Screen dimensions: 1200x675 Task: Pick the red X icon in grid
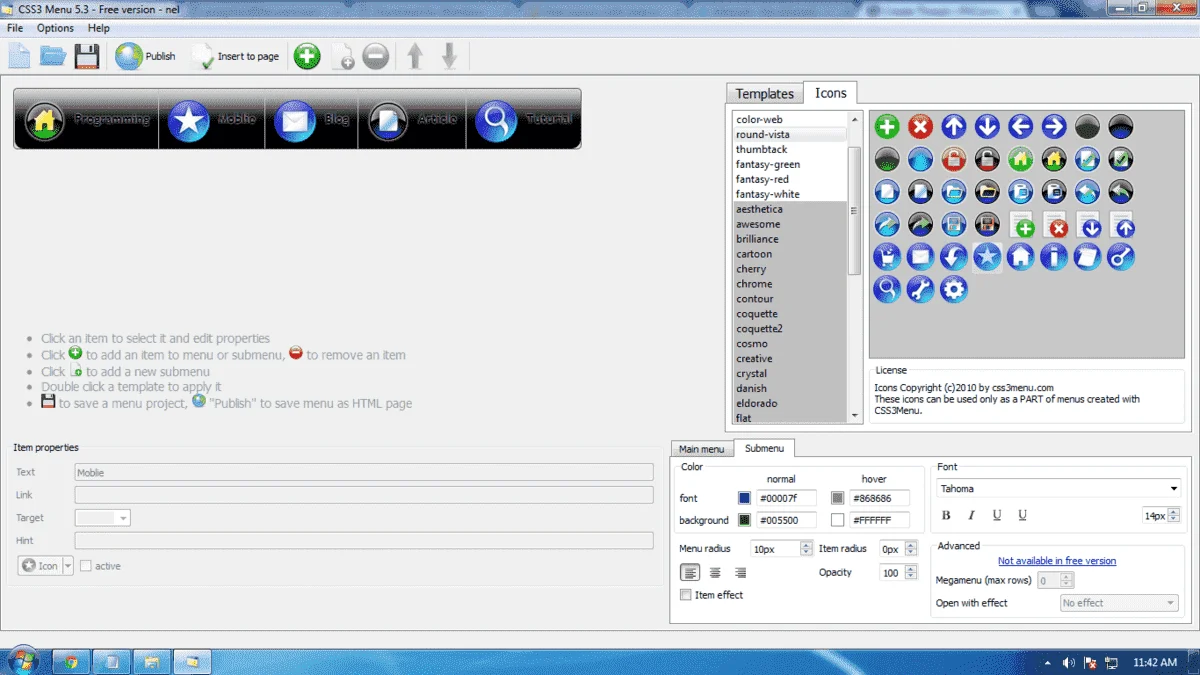click(x=920, y=126)
